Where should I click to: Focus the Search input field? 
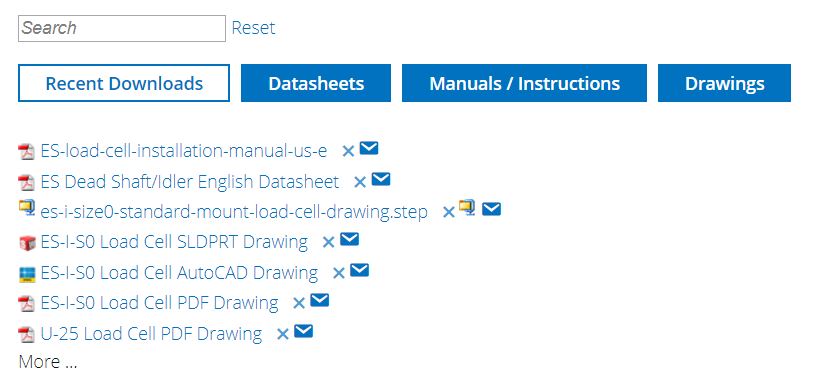click(122, 28)
